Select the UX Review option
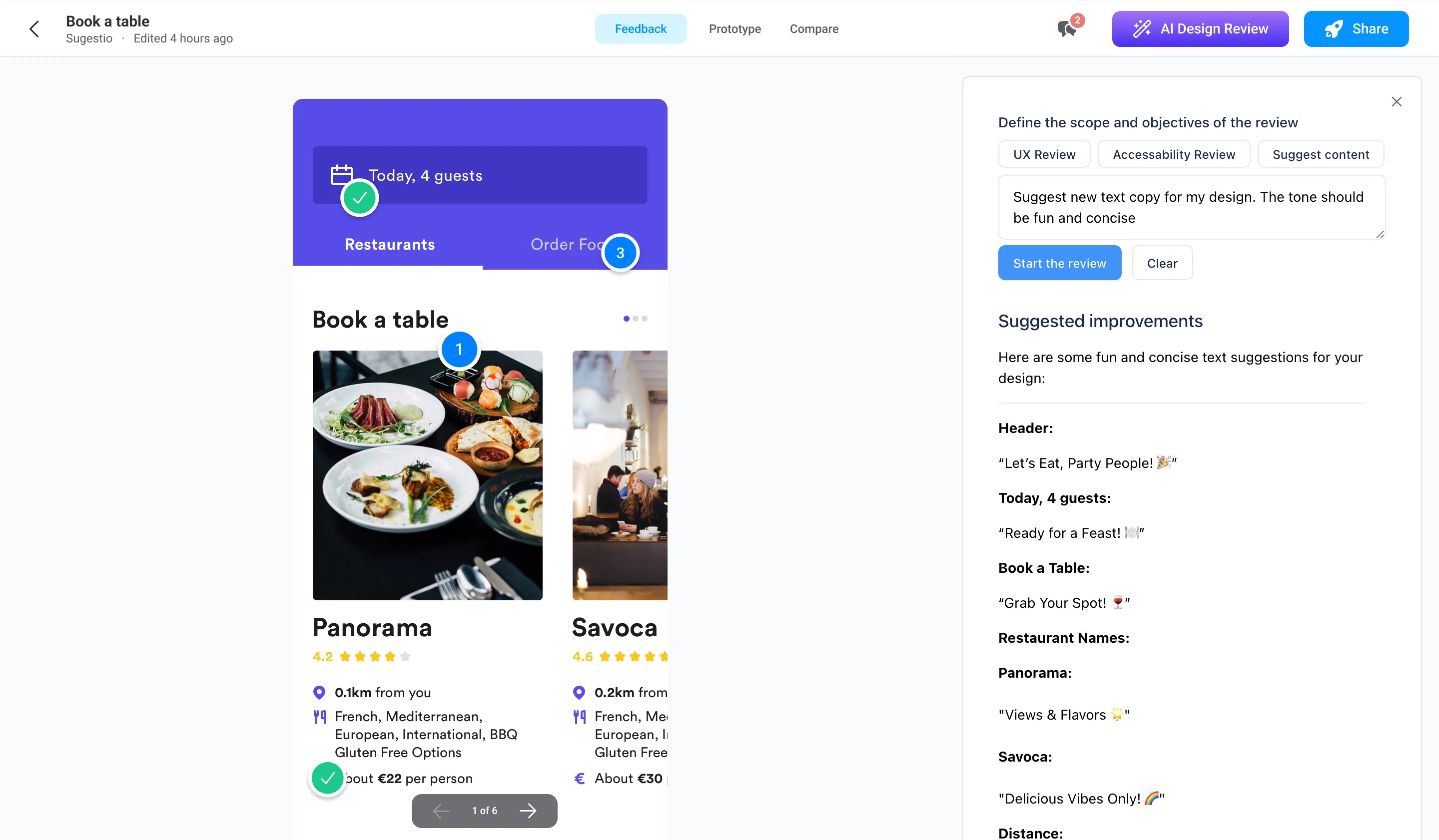The height and width of the screenshot is (840, 1439). tap(1045, 154)
